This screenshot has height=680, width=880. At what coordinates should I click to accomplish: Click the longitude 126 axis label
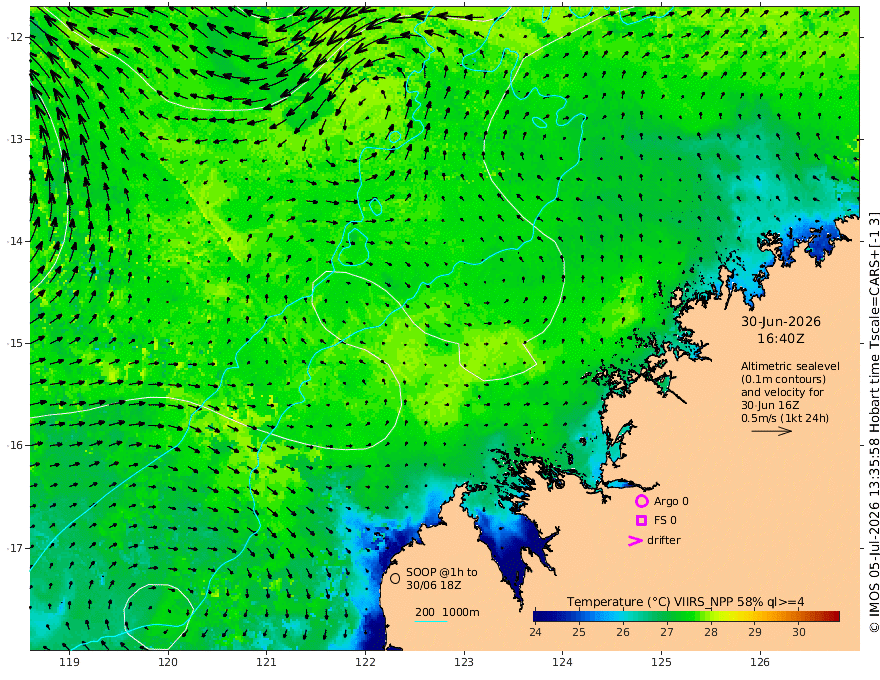click(760, 663)
